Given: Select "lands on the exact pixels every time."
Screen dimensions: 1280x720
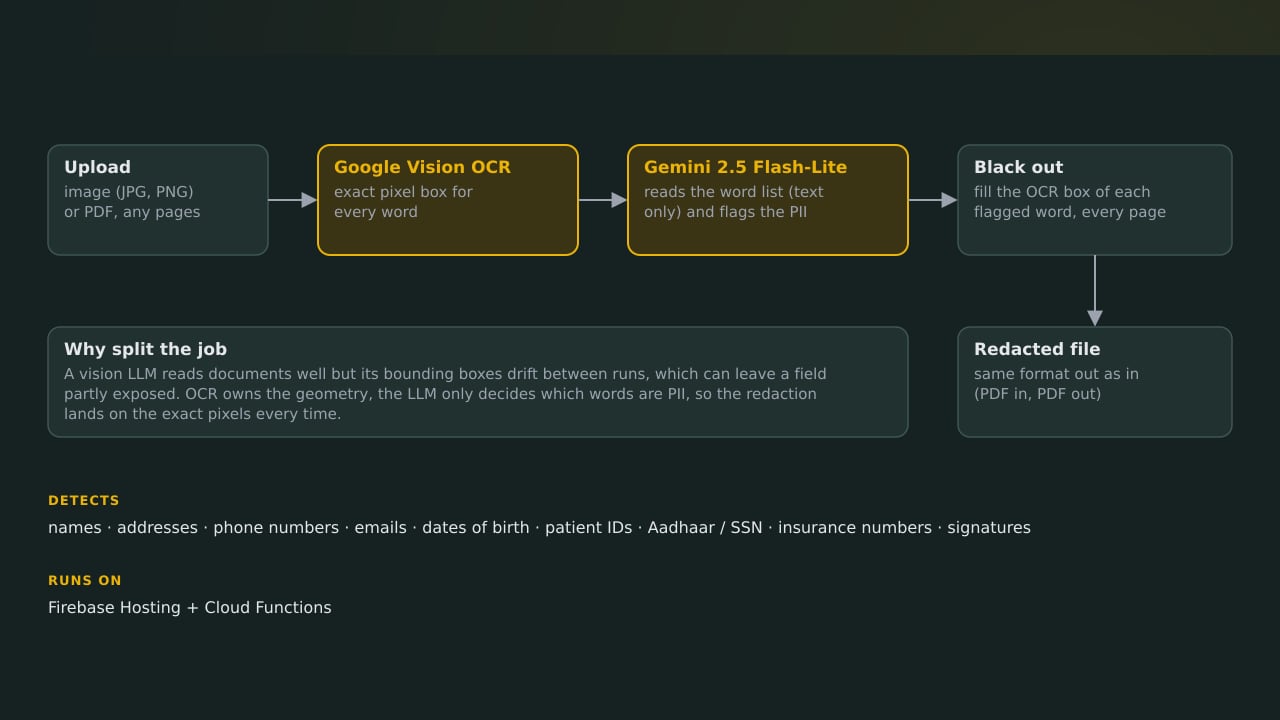Looking at the screenshot, I should pyautogui.click(x=202, y=414).
